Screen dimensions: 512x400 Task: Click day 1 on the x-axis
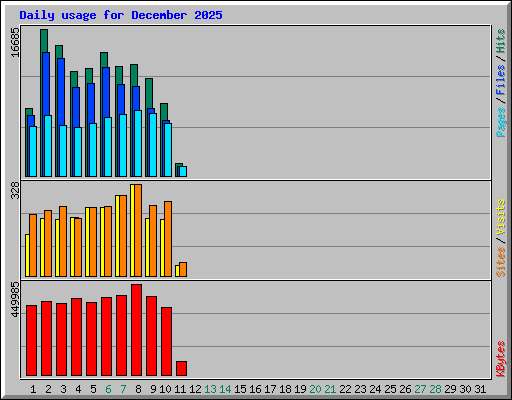(x=33, y=389)
